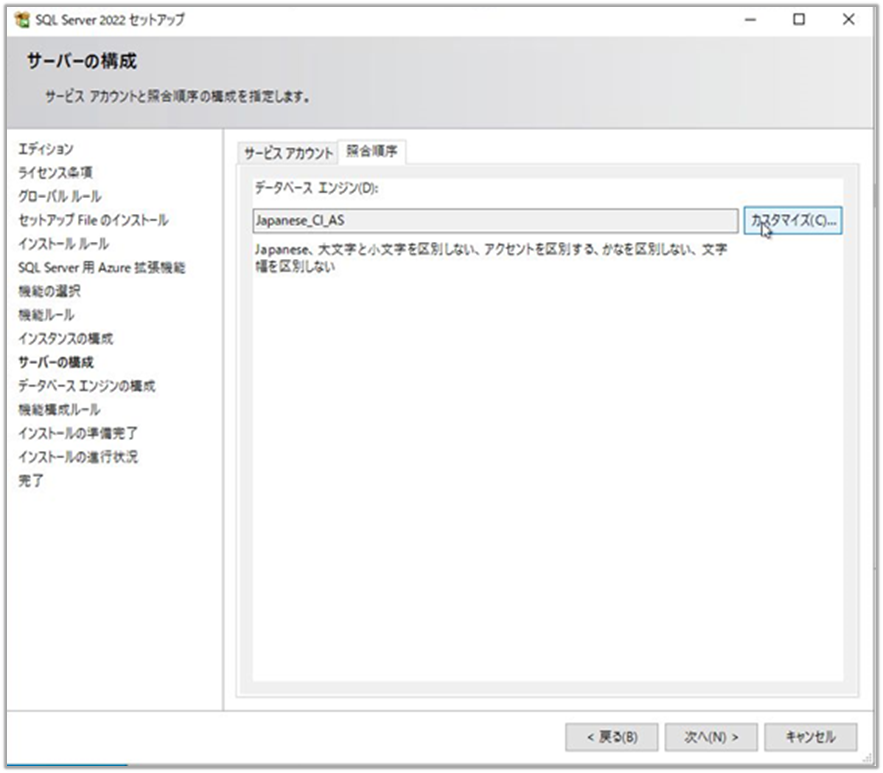Minimize the SQL Server 2022 setup window
883x773 pixels.
750,20
